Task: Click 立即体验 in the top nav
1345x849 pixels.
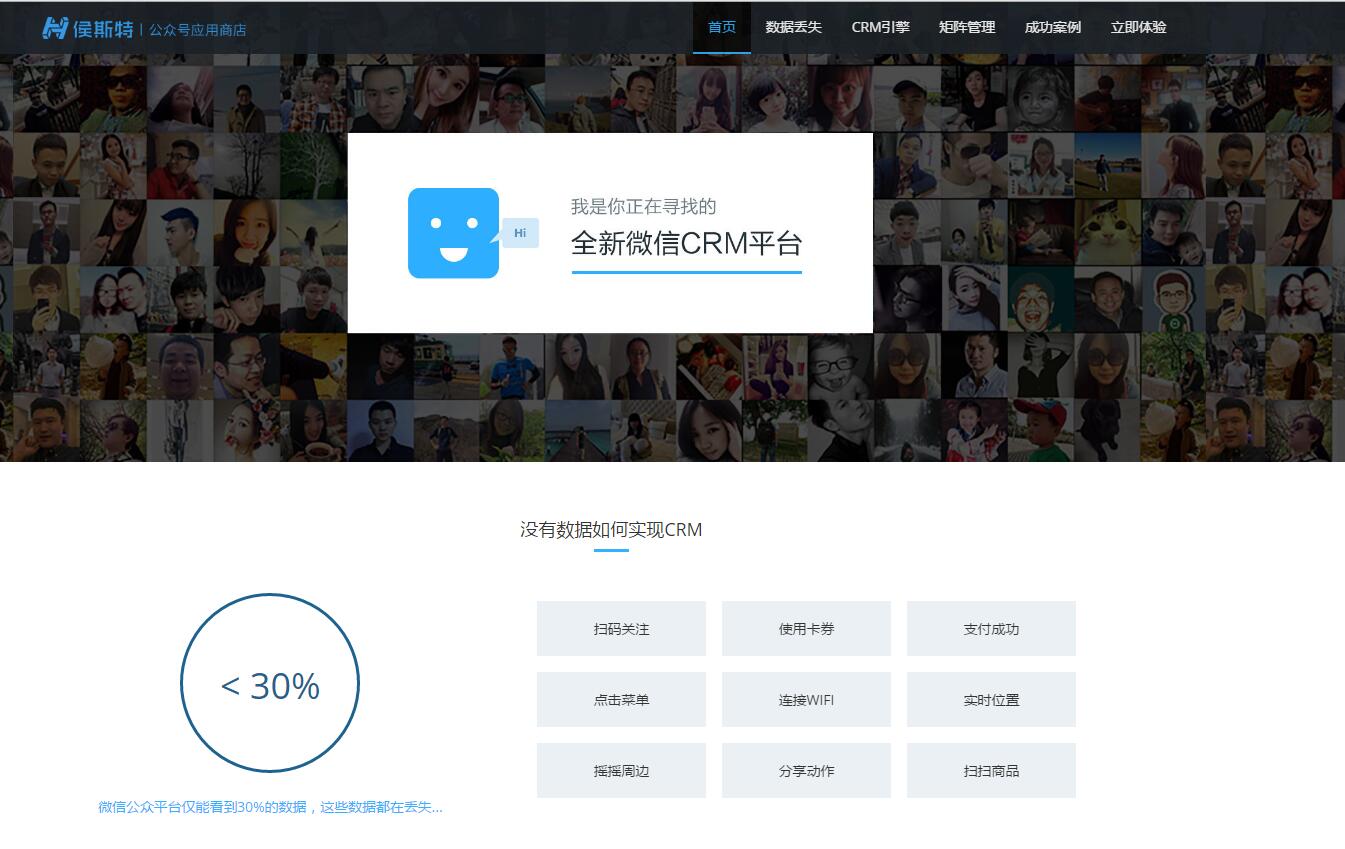Action: pyautogui.click(x=1139, y=27)
